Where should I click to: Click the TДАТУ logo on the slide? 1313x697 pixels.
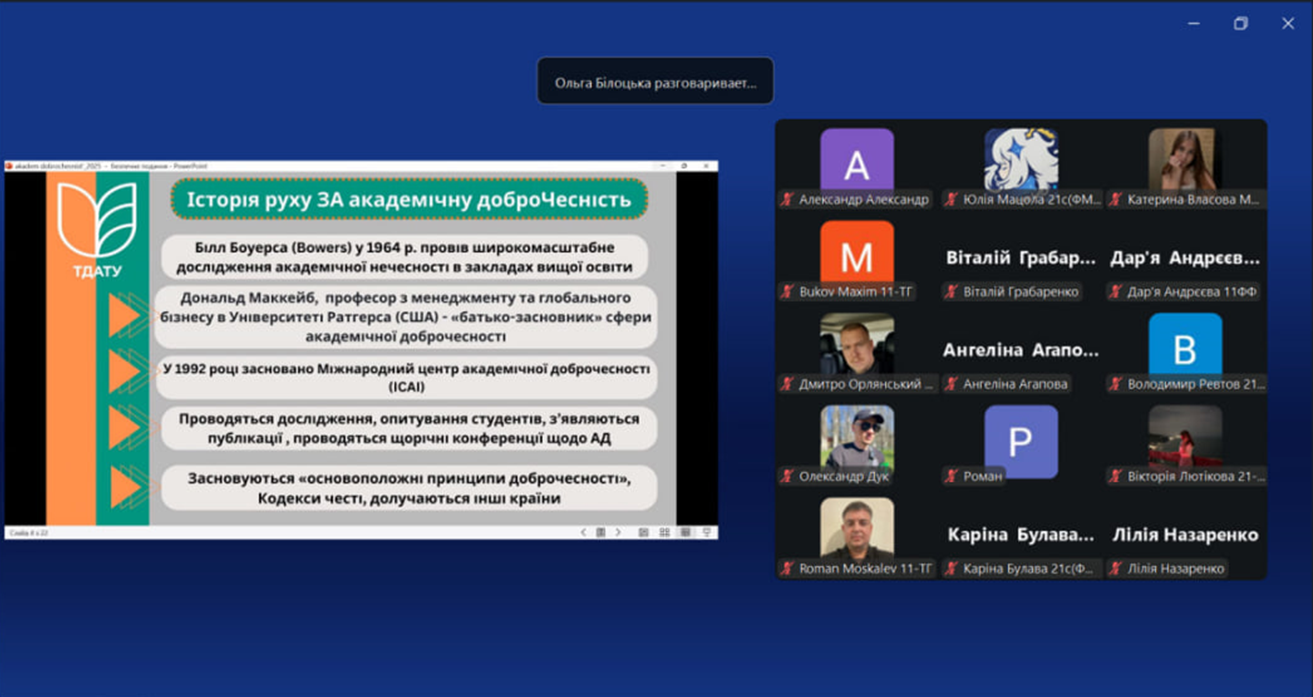(x=97, y=229)
